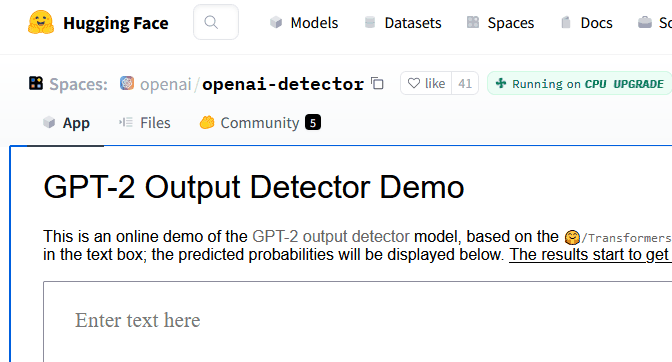The image size is (672, 362).
Task: Open the Docs menu item
Action: pos(587,23)
